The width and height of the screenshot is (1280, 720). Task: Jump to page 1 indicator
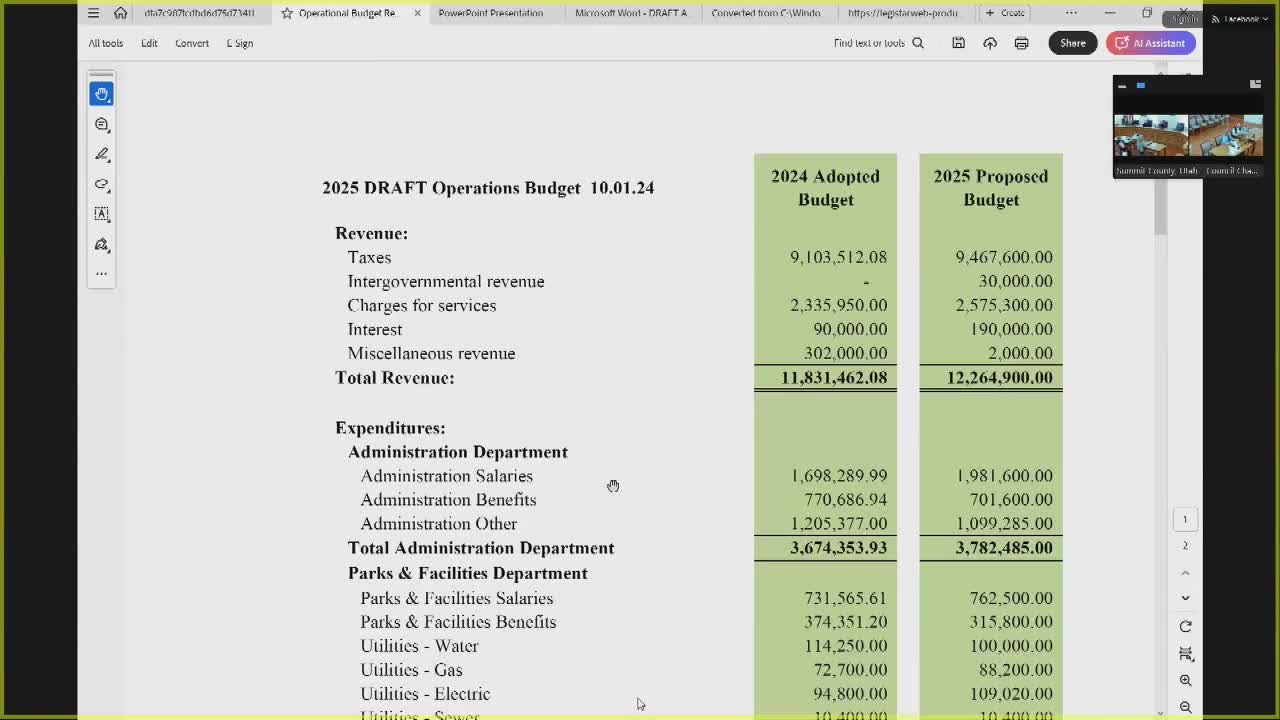point(1185,519)
